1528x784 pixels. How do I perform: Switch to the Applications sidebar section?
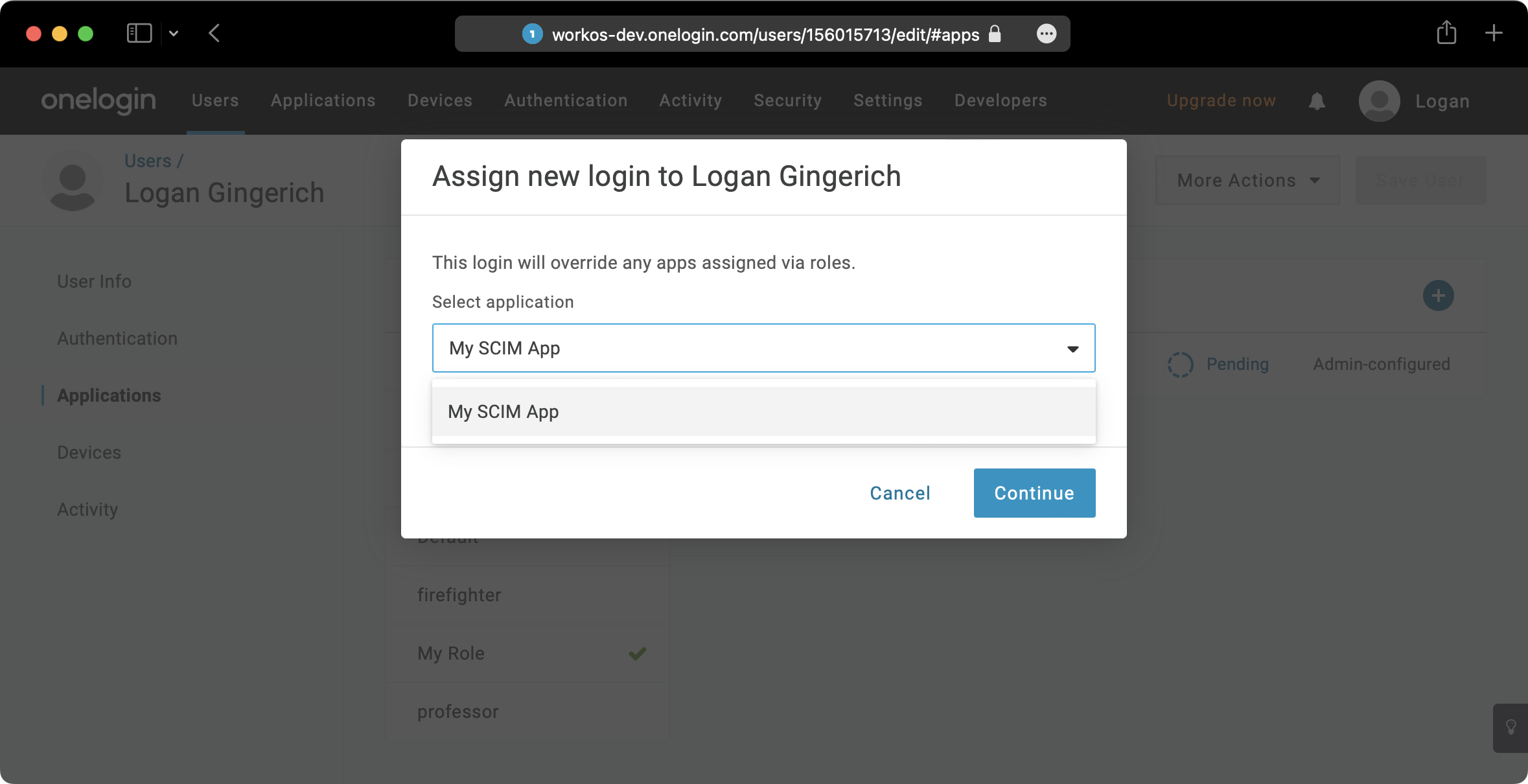click(109, 395)
